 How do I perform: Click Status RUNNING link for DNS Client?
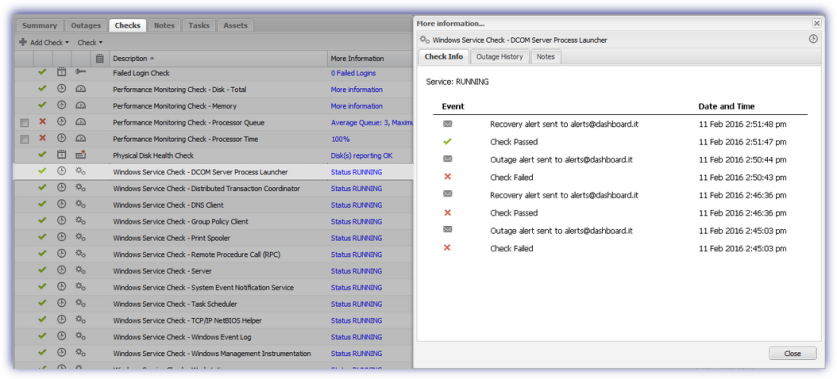356,206
